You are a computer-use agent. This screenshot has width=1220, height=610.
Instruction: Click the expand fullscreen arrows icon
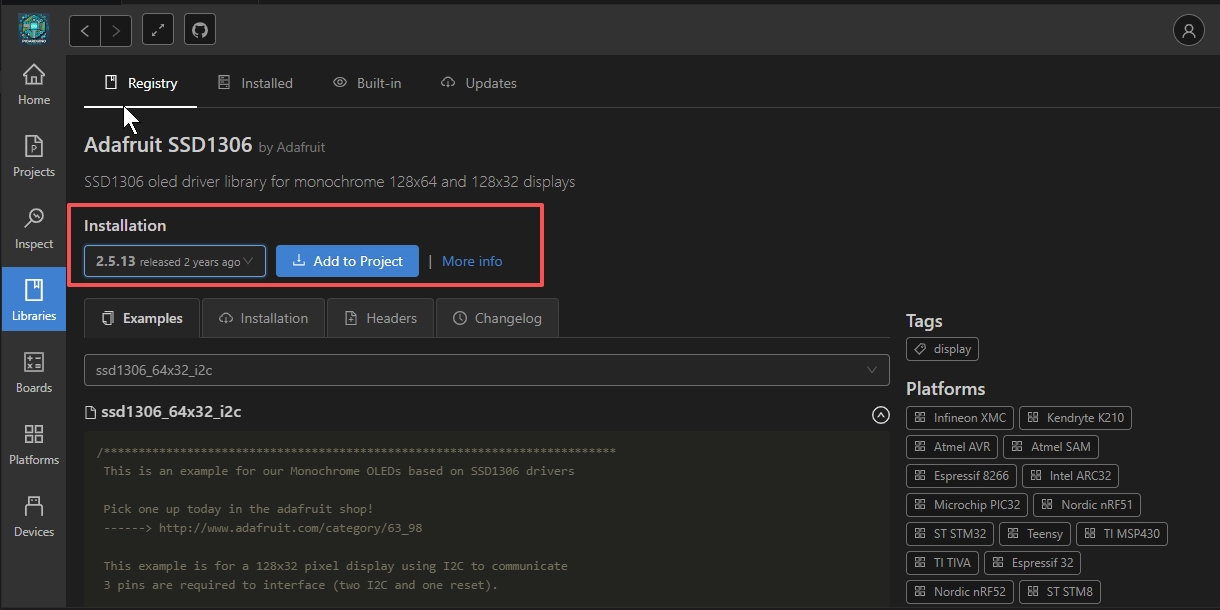[x=158, y=30]
